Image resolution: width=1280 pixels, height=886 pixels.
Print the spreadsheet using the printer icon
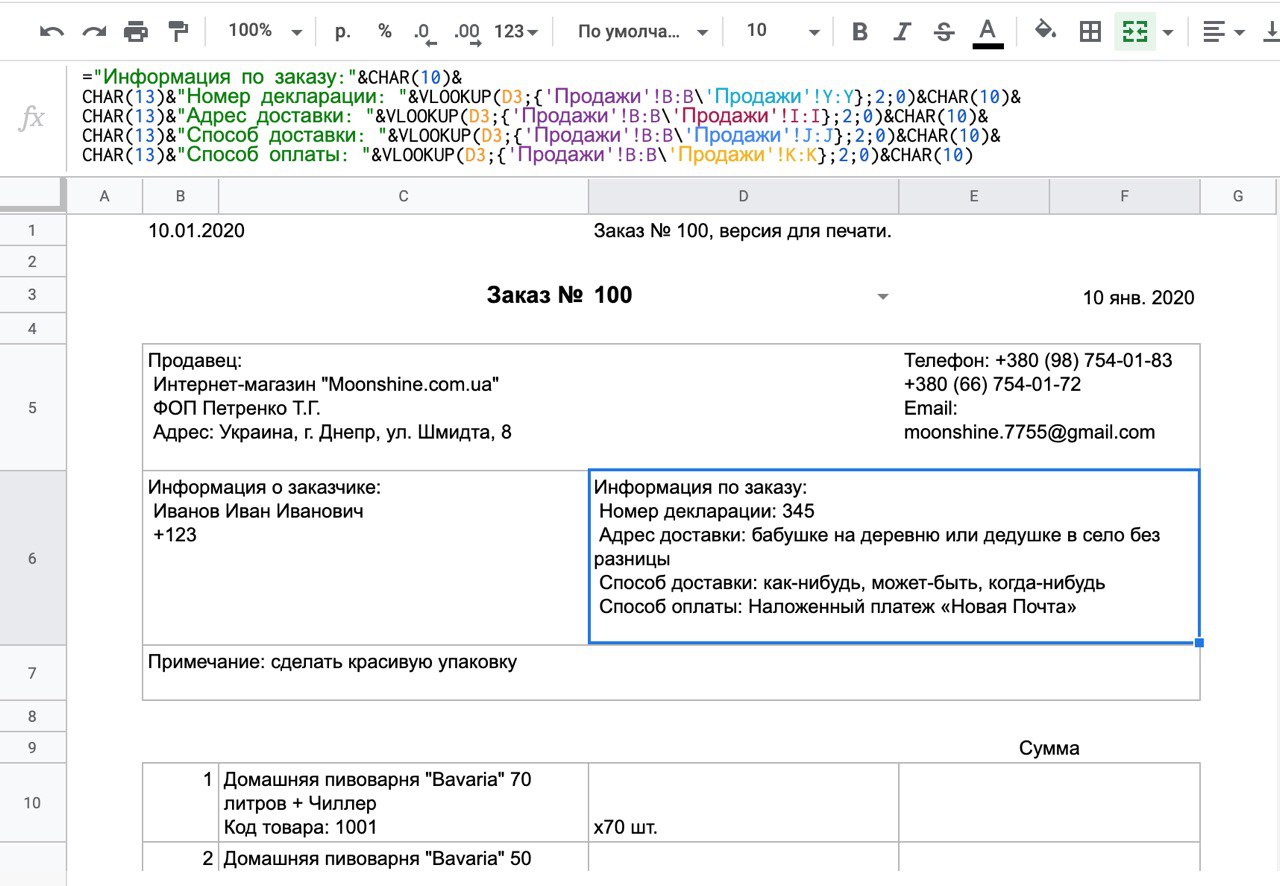click(x=136, y=32)
